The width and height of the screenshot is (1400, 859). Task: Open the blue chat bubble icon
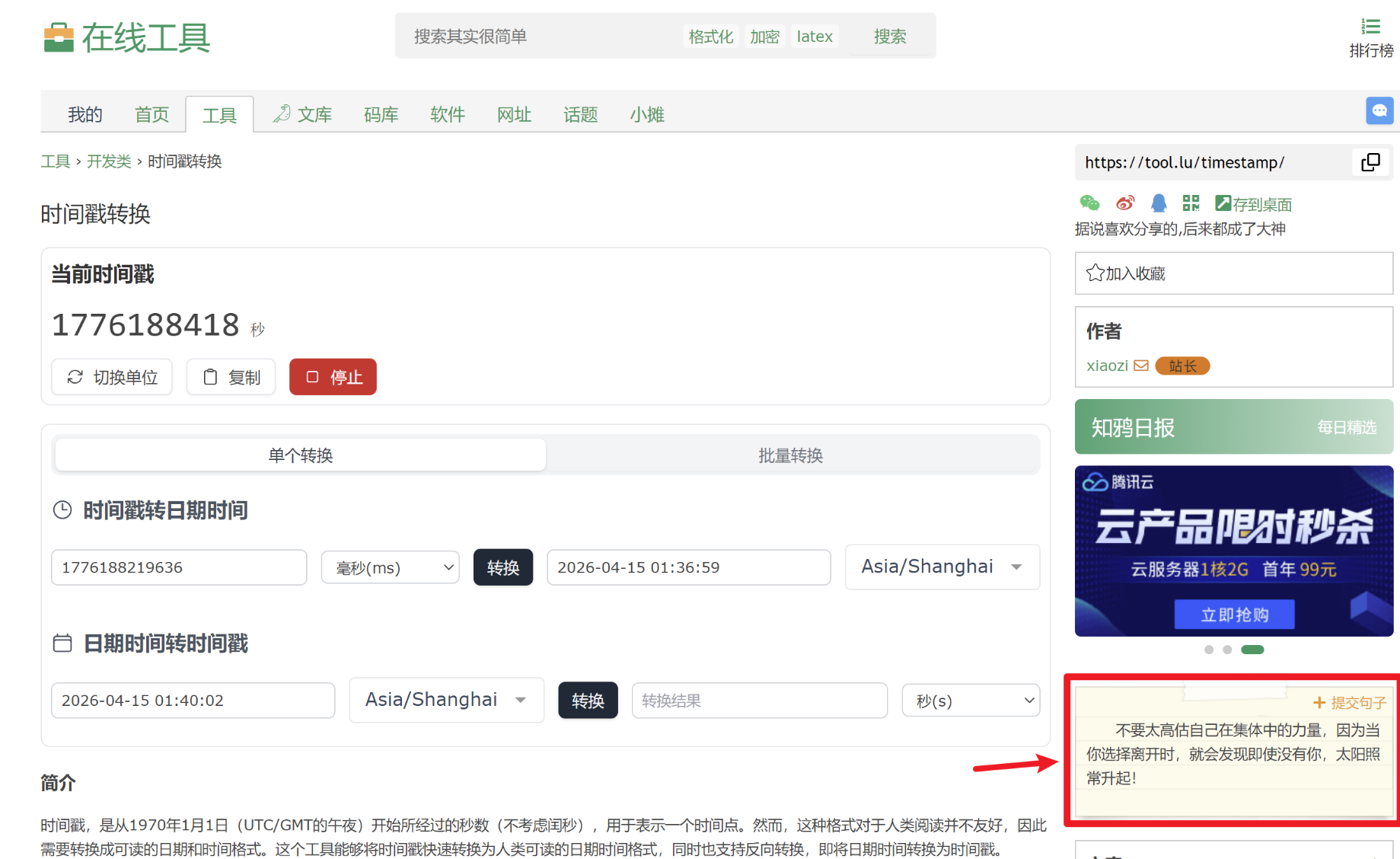click(1379, 110)
